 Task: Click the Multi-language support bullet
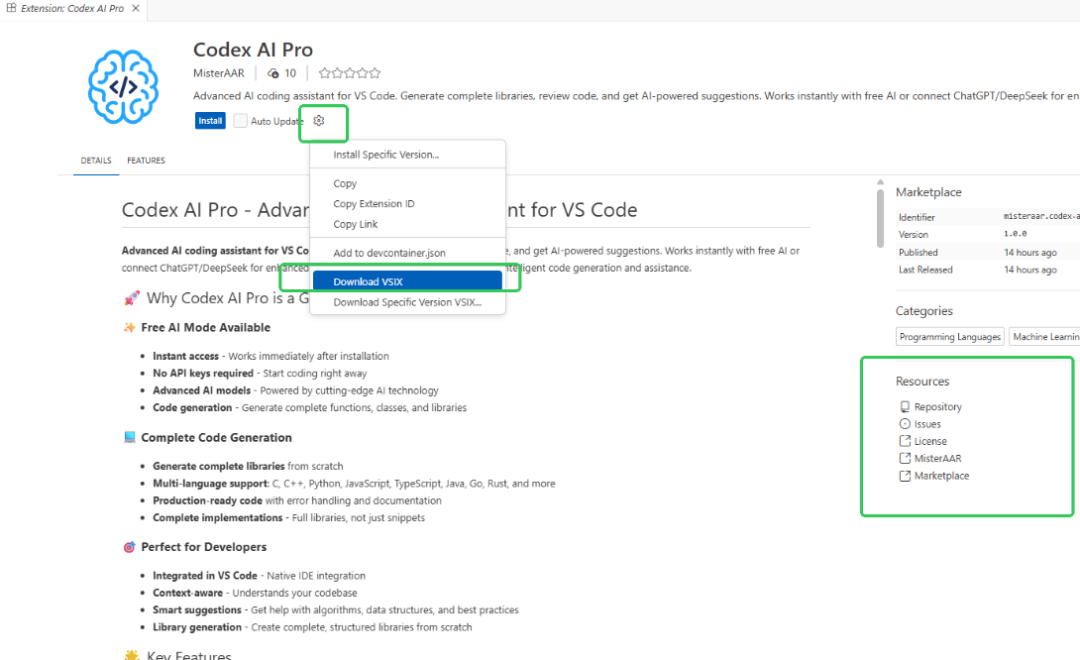click(x=354, y=483)
